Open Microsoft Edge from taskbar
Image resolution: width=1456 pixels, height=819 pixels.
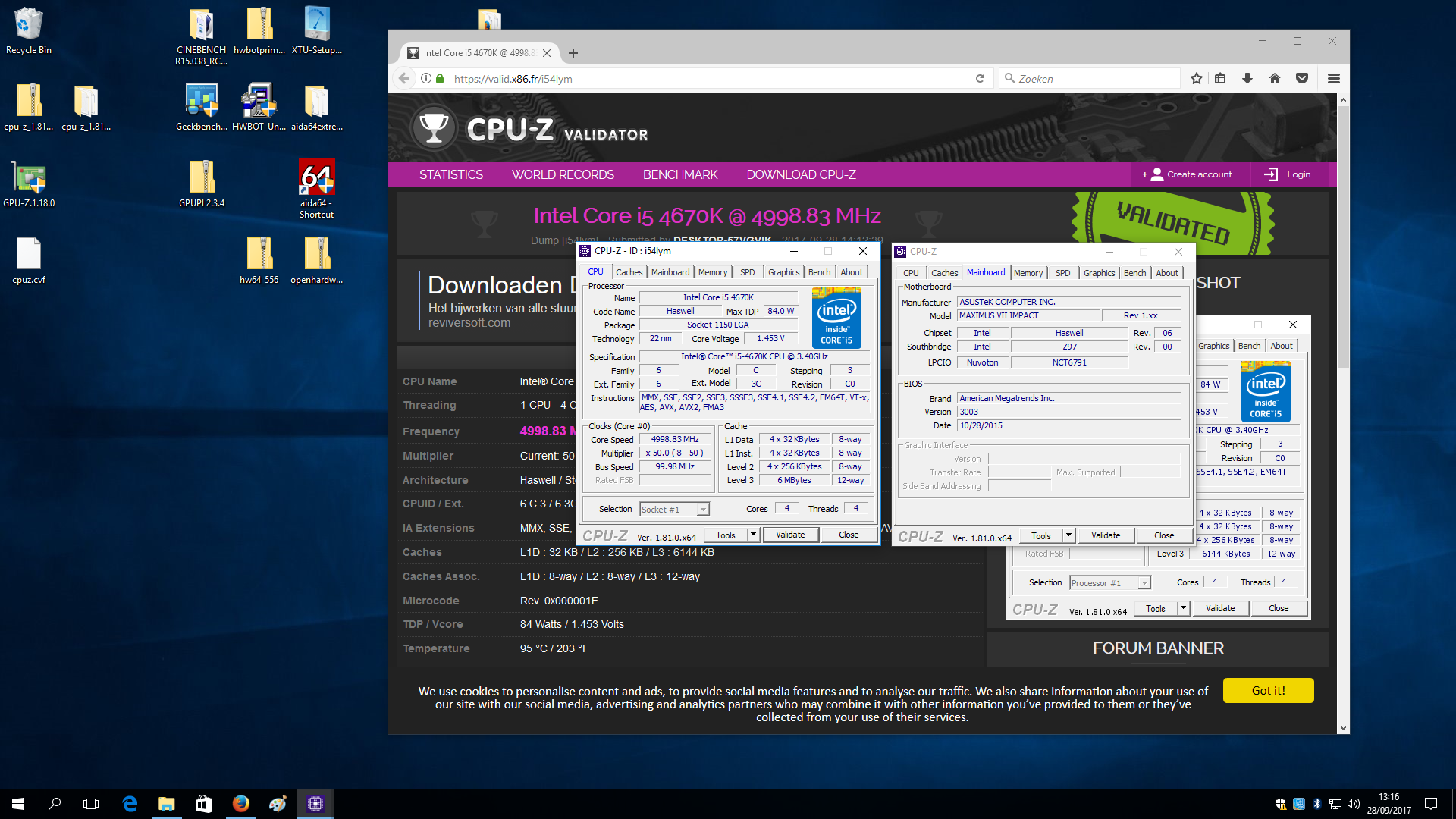(130, 804)
